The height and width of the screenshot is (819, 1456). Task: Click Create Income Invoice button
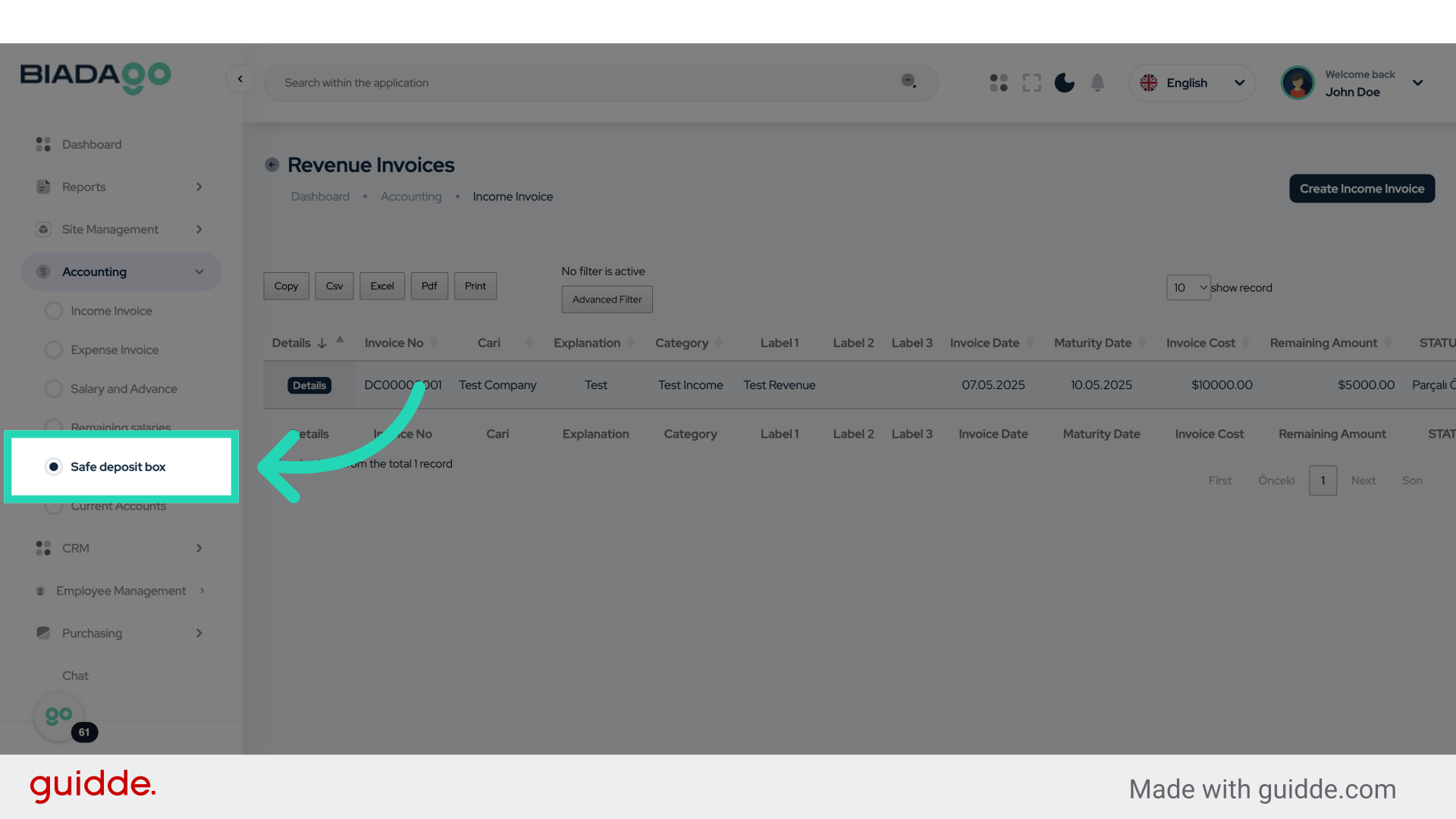pyautogui.click(x=1361, y=189)
